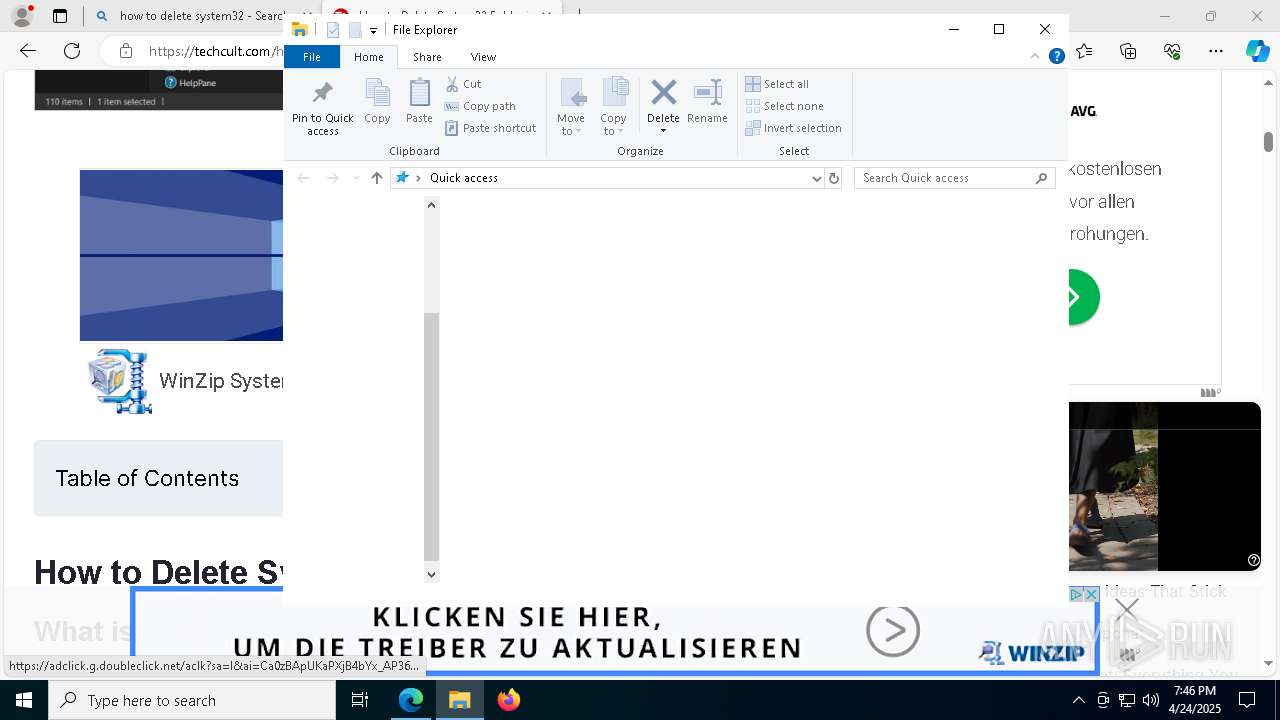This screenshot has height=720, width=1280.
Task: Open the Move to dropdown
Action: tap(571, 107)
